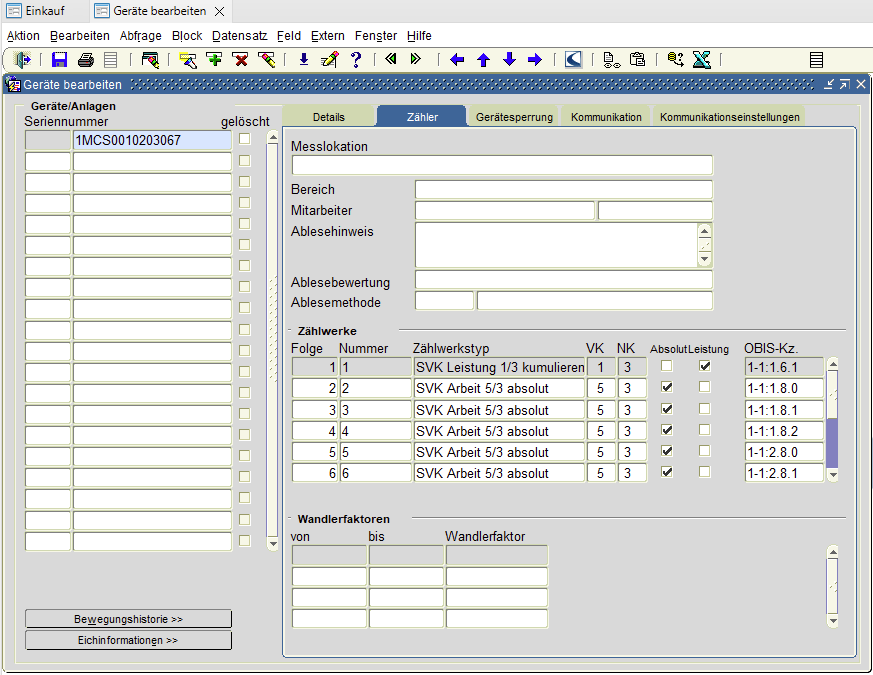Uncheck Absolut checkbox in Zählwerke row 2

pyautogui.click(x=667, y=387)
